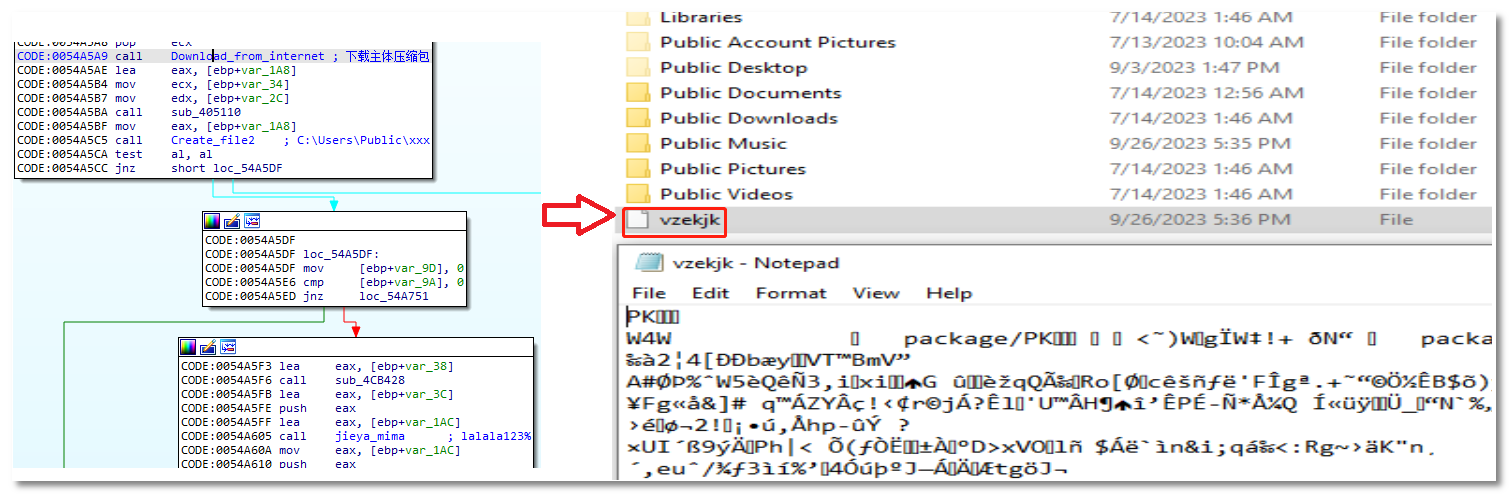Open the File menu in Notepad
Image resolution: width=1509 pixels, height=494 pixels.
pyautogui.click(x=648, y=293)
